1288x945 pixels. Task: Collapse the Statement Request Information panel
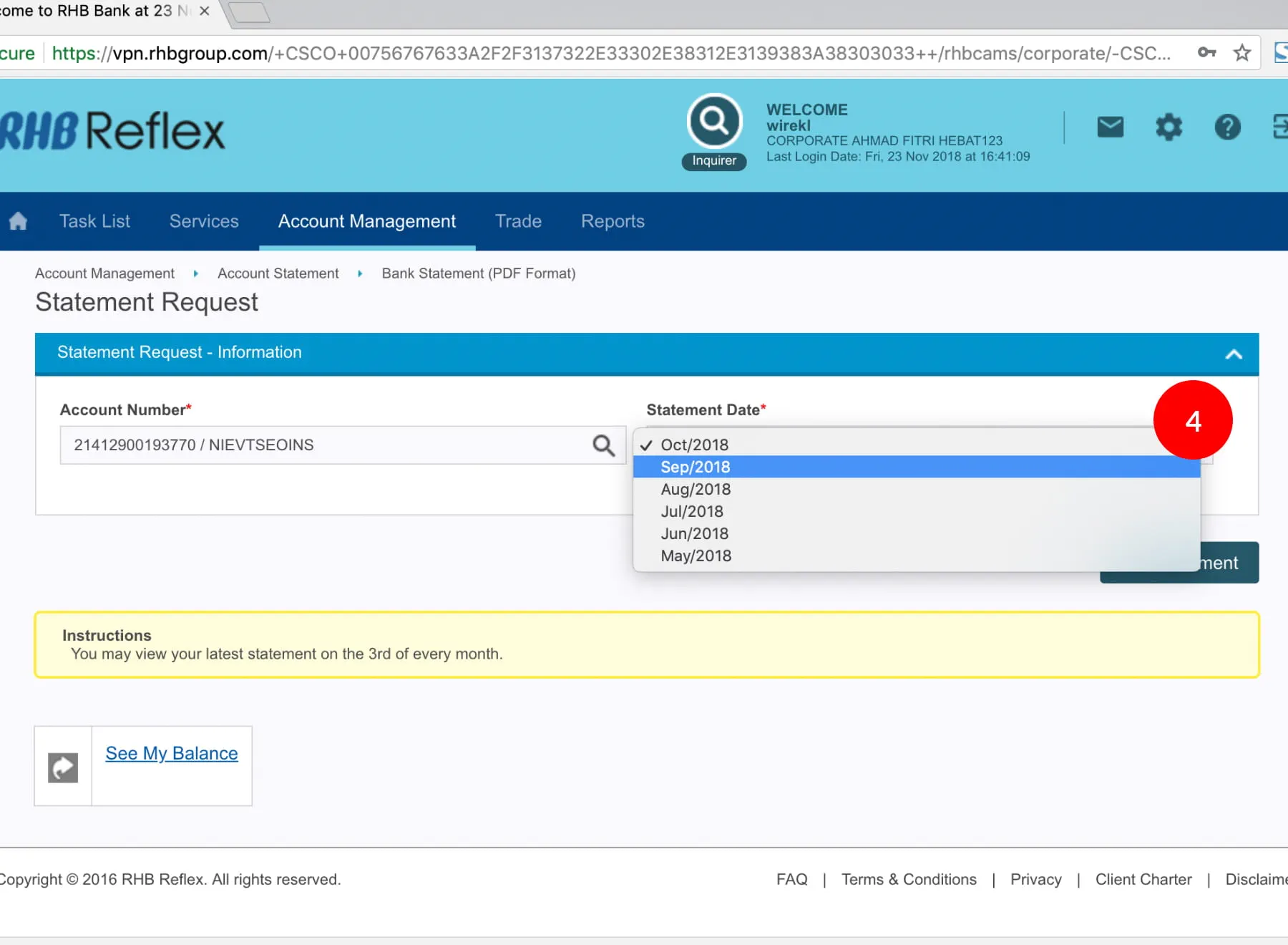click(1233, 354)
